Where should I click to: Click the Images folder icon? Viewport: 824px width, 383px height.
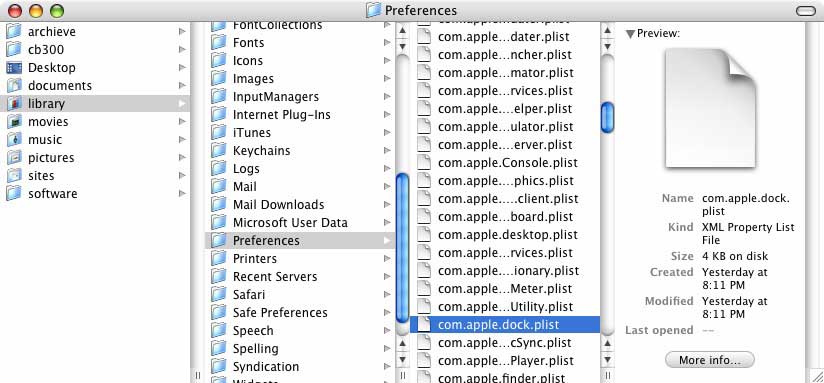[x=219, y=78]
